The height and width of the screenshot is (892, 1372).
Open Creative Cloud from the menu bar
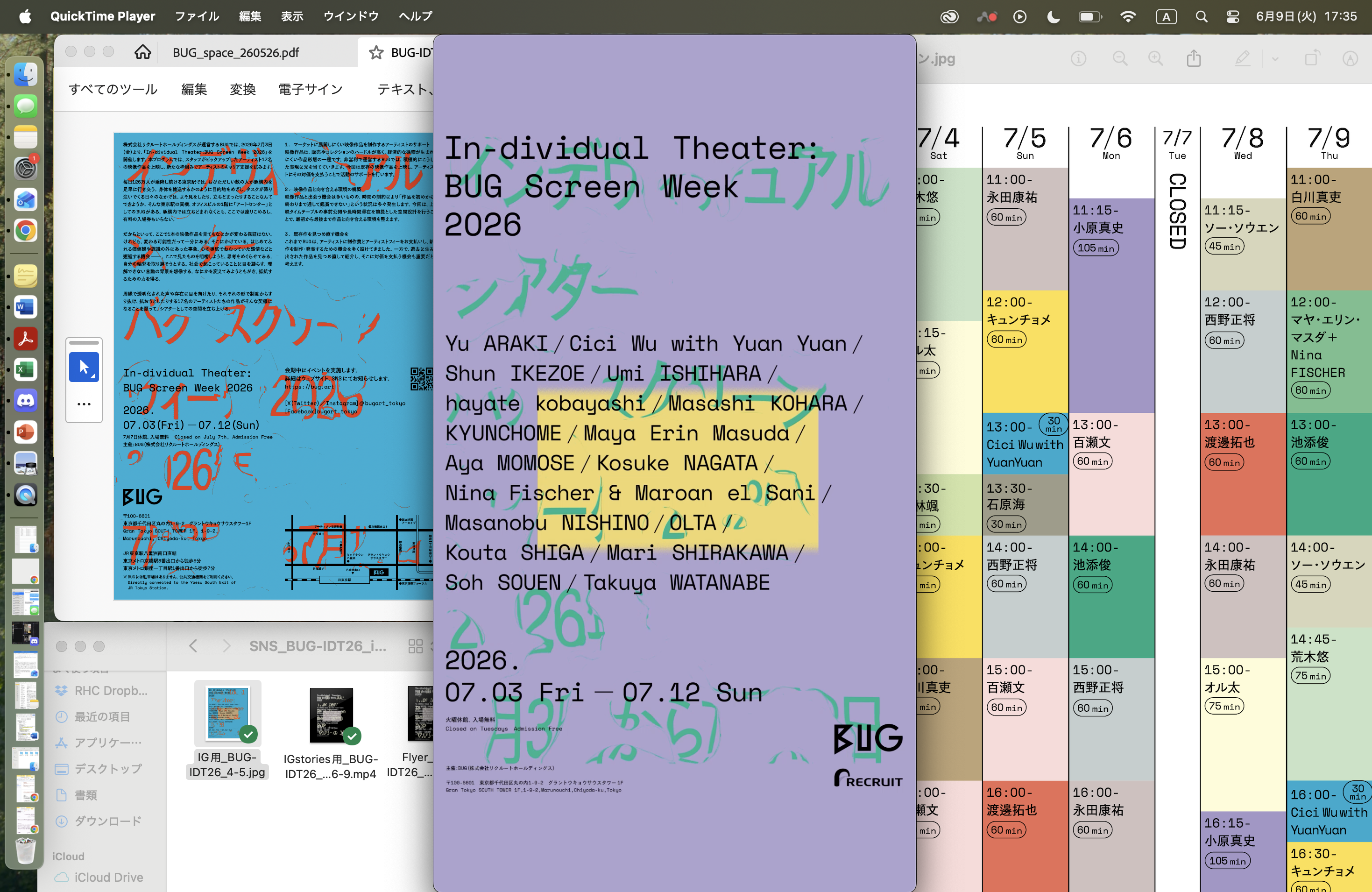pos(949,16)
